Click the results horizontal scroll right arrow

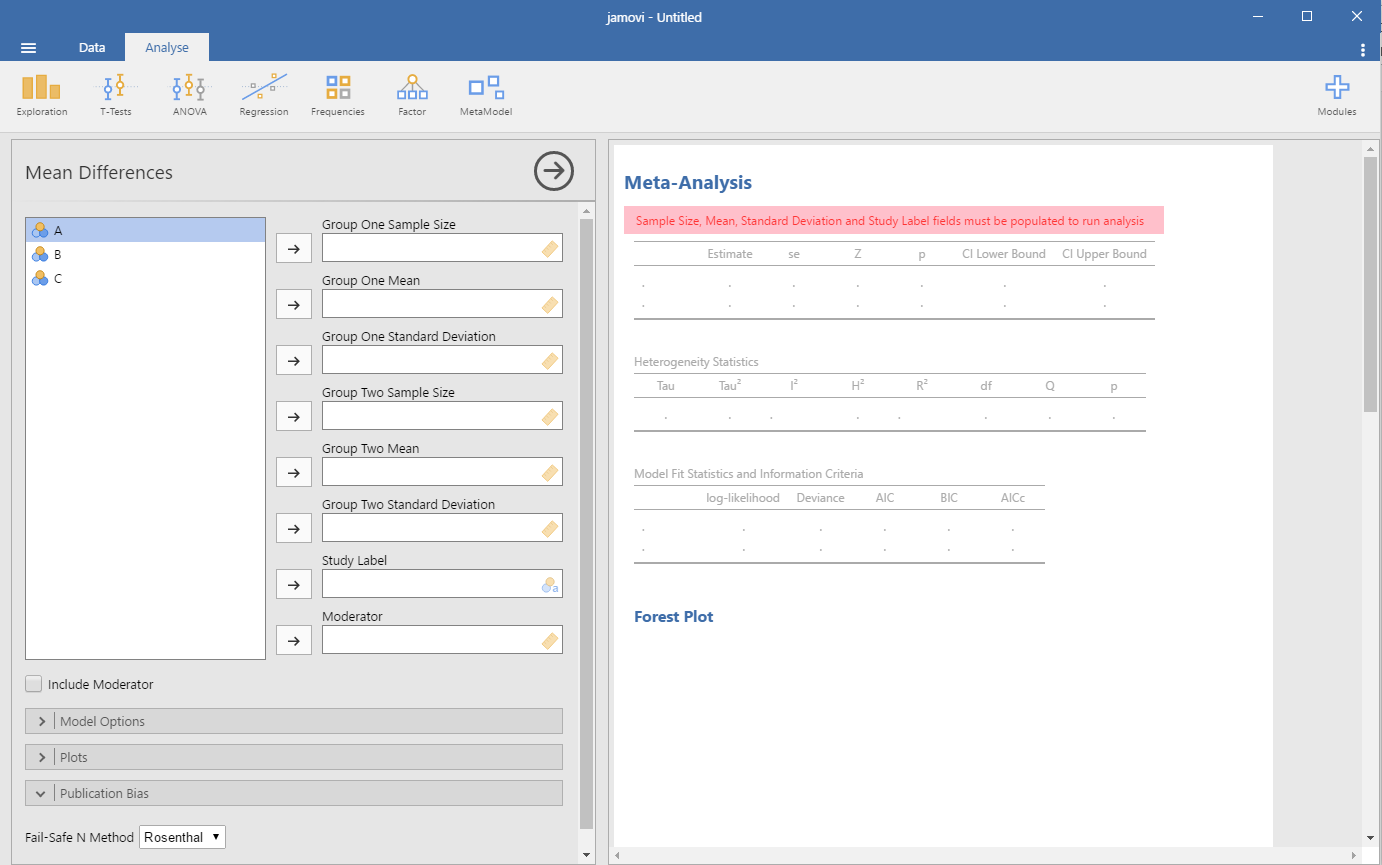tap(1356, 855)
